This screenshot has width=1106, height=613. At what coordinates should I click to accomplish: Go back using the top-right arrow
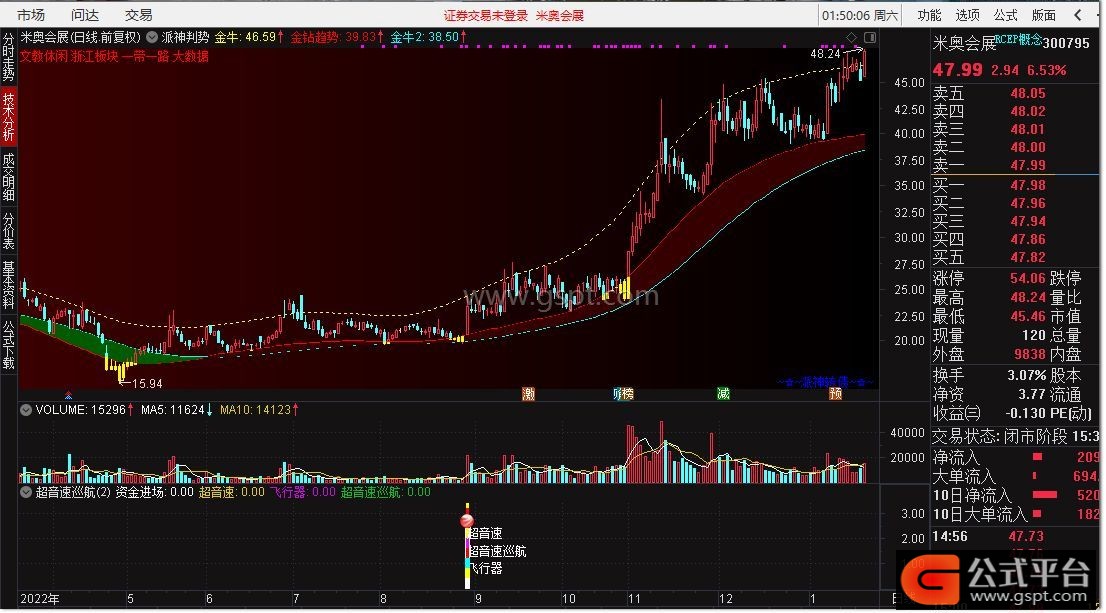pyautogui.click(x=1078, y=15)
